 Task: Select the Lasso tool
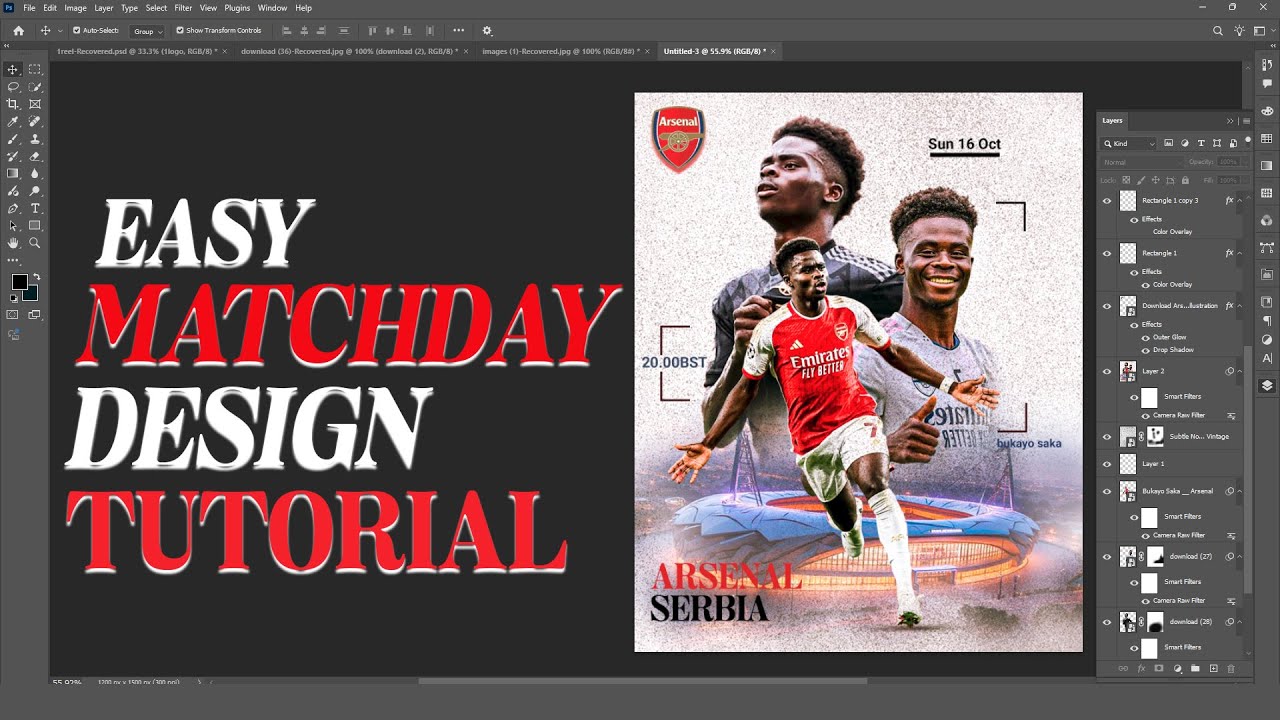(13, 87)
